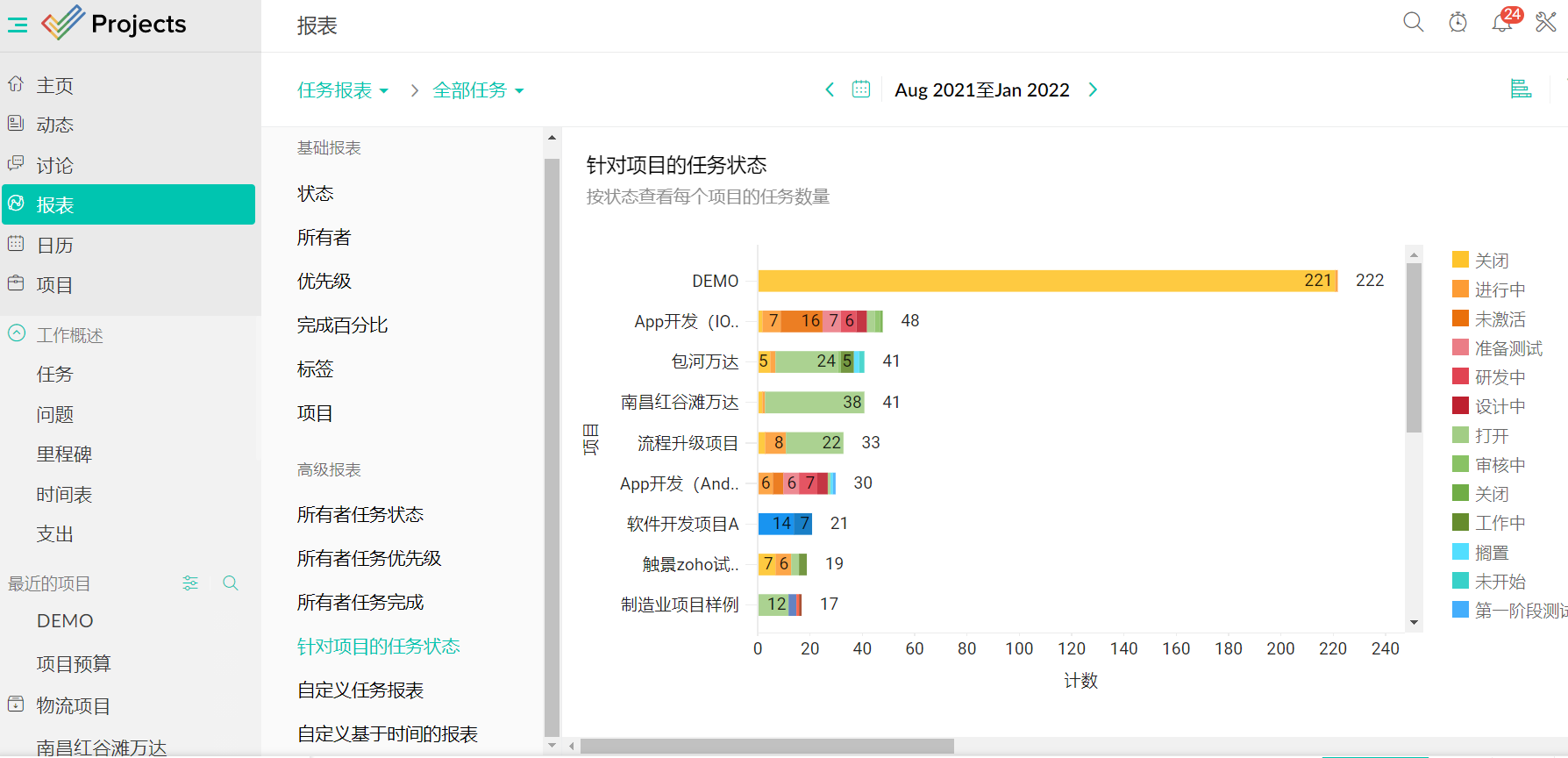Viewport: 1568px width, 758px height.
Task: Open the timer stopwatch icon
Action: (x=1458, y=22)
